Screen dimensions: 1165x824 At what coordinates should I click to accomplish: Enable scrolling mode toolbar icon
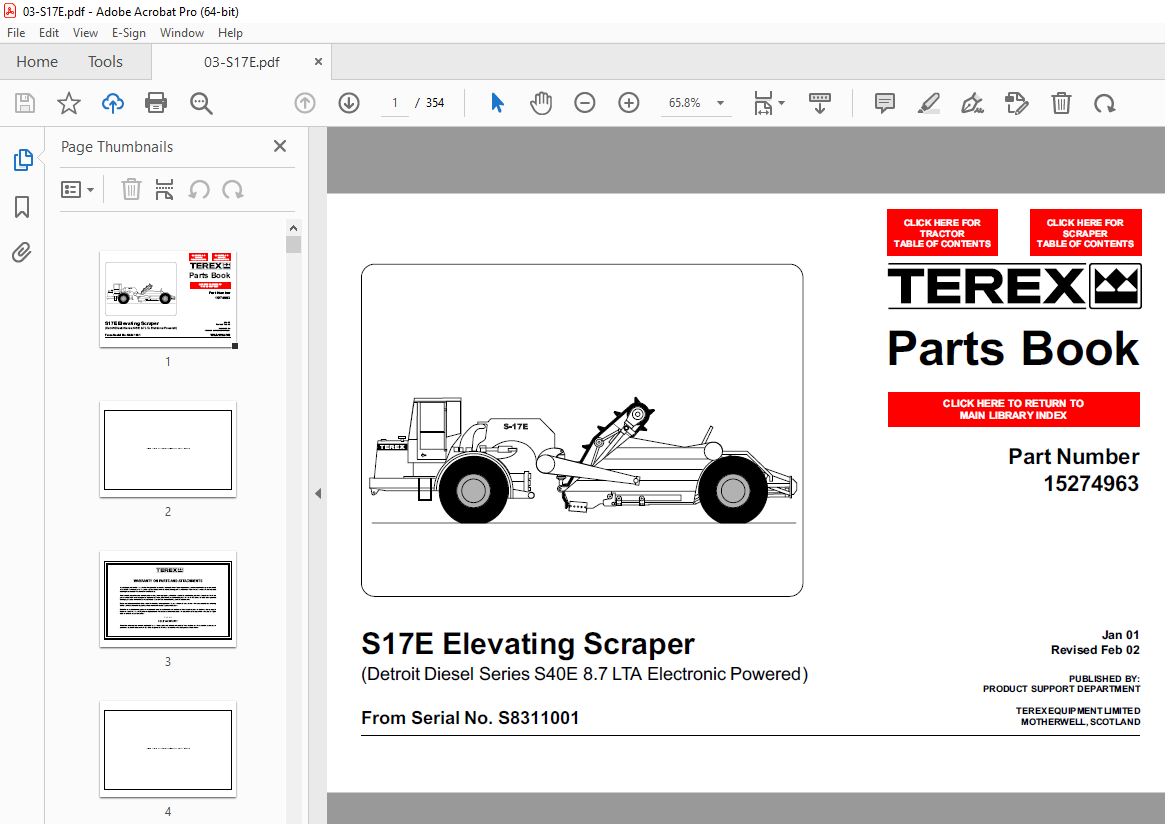820,103
